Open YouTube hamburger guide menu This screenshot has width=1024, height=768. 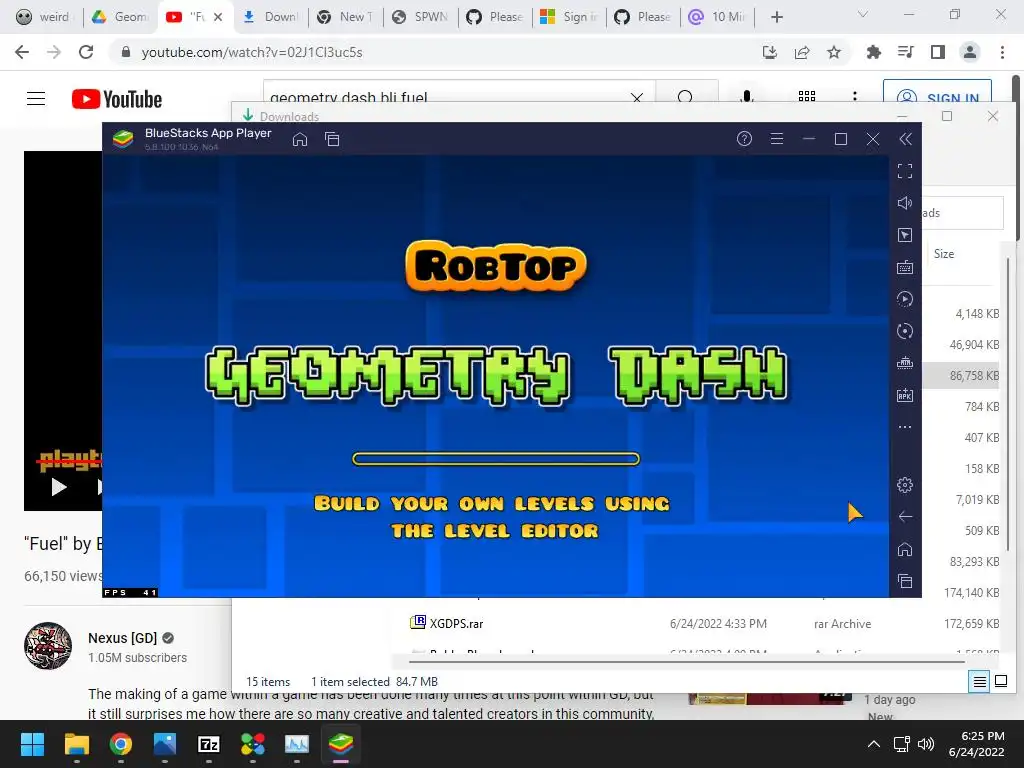tap(36, 99)
